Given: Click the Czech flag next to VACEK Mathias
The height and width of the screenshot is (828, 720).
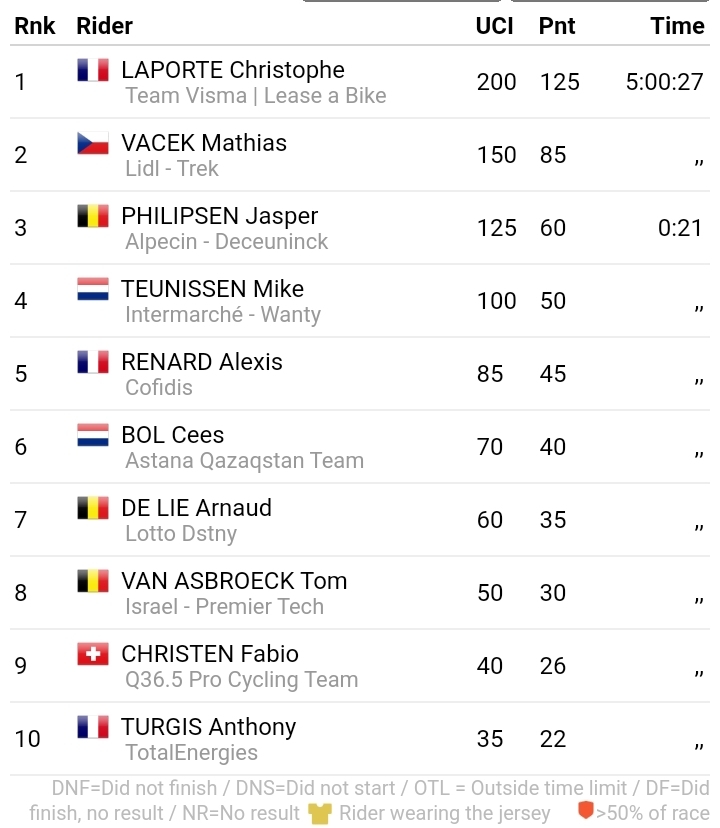Looking at the screenshot, I should (93, 143).
